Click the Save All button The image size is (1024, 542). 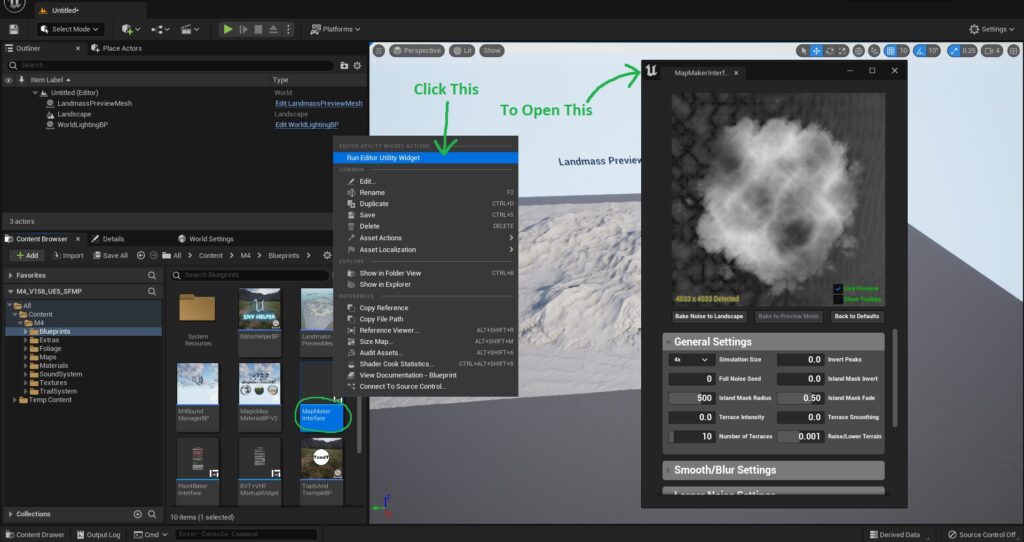coord(110,255)
